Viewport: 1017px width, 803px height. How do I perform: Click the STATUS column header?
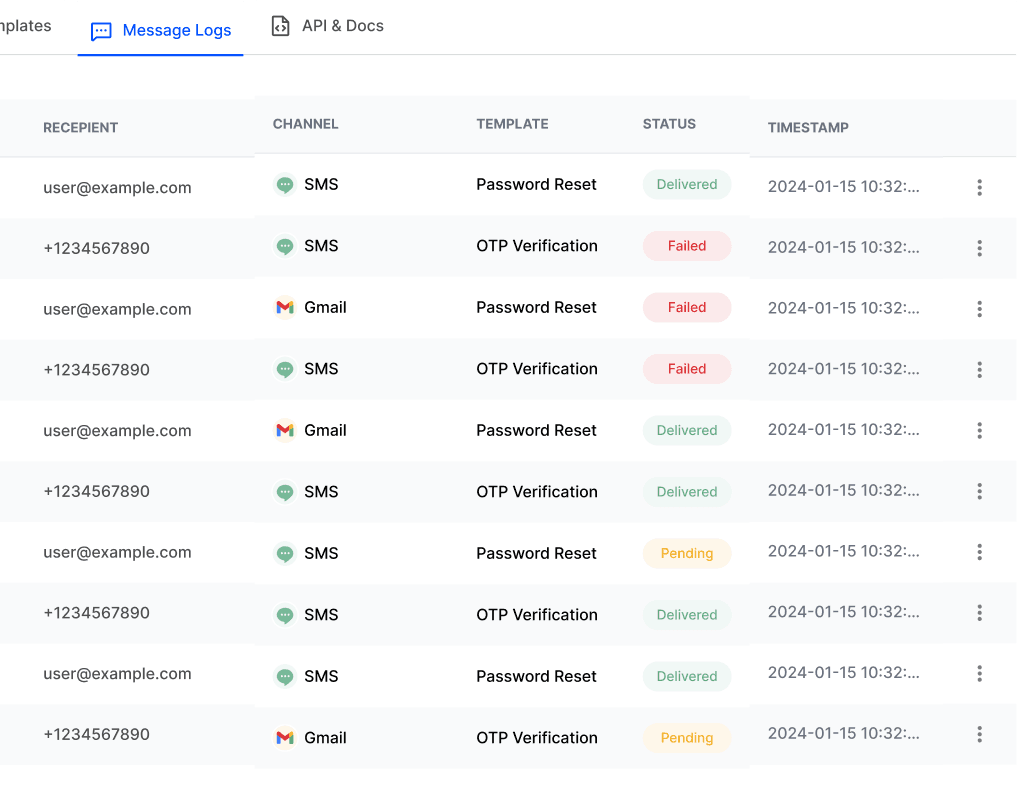(x=669, y=124)
